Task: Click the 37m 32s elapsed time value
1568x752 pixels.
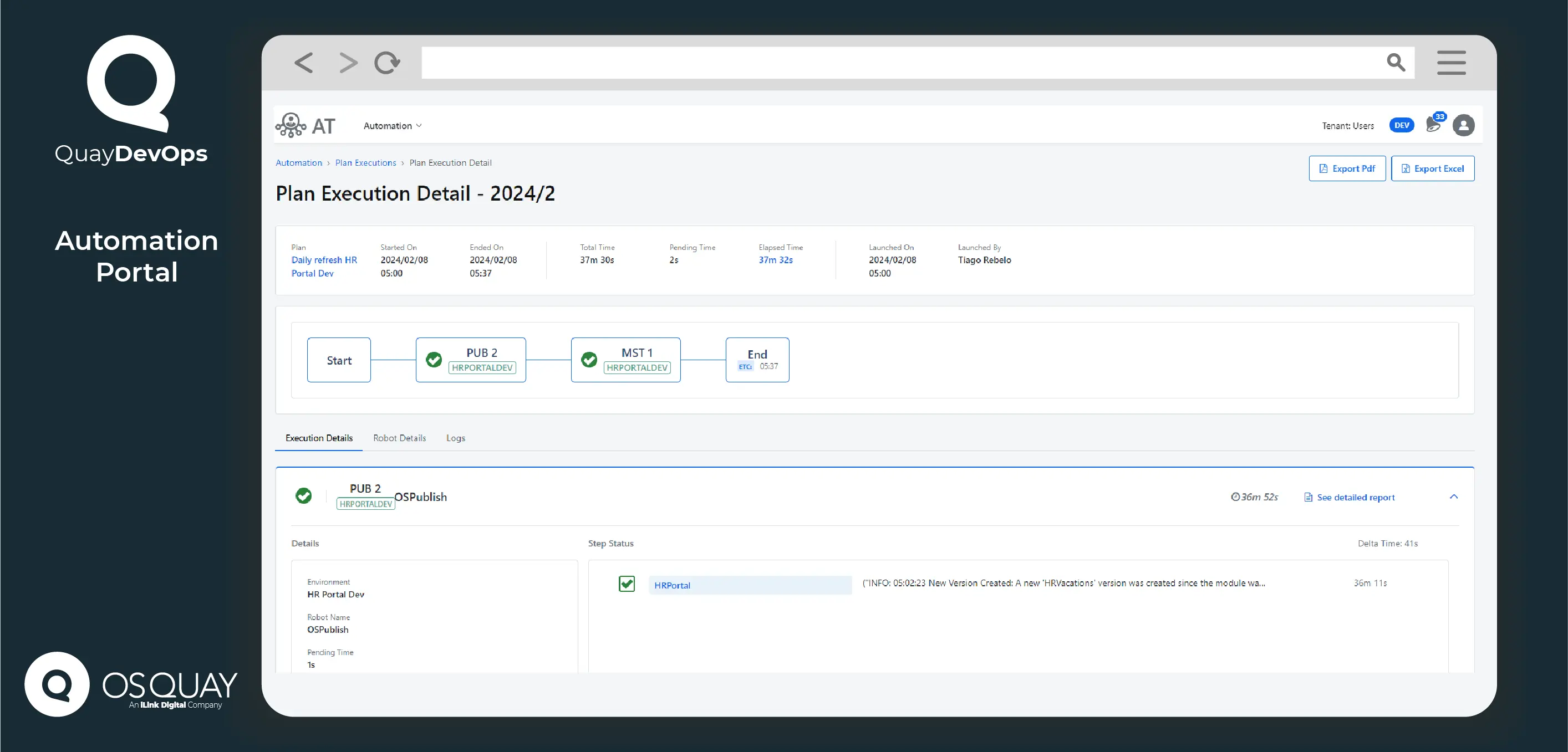Action: (x=776, y=260)
